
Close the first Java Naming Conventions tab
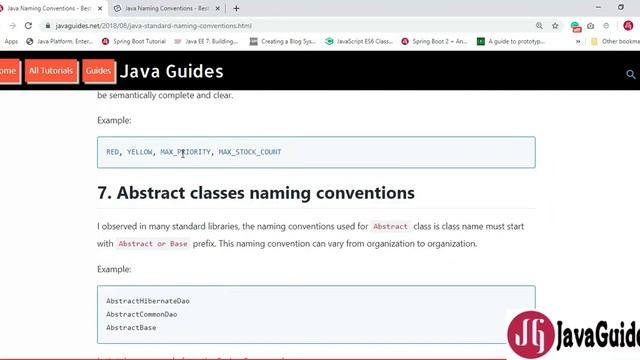click(x=100, y=8)
